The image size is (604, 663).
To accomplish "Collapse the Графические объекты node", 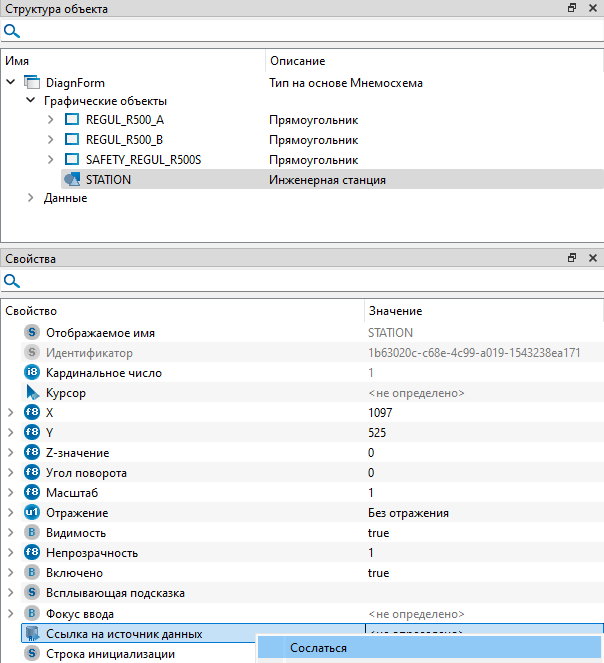I will [x=31, y=101].
